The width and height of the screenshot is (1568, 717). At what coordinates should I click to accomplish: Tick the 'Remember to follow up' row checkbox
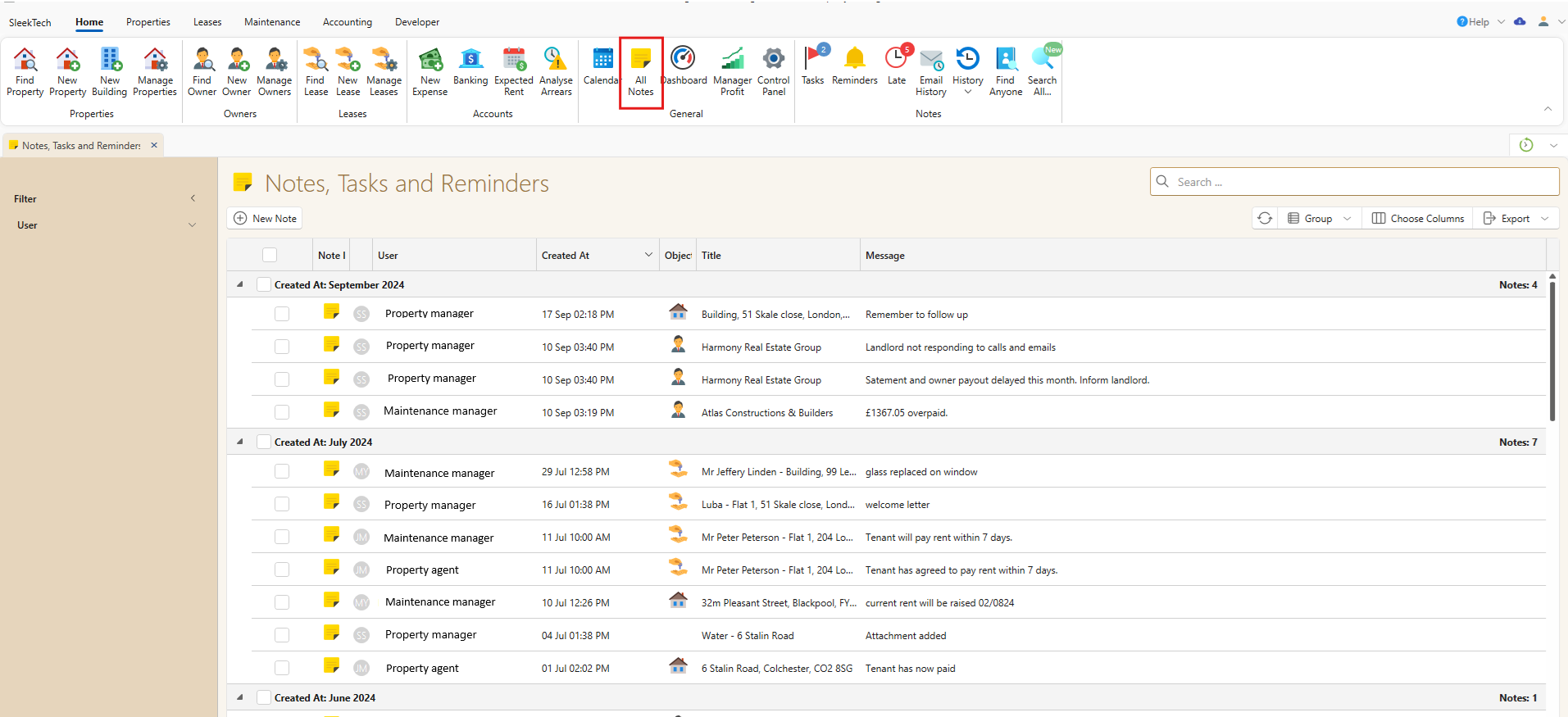(x=282, y=314)
